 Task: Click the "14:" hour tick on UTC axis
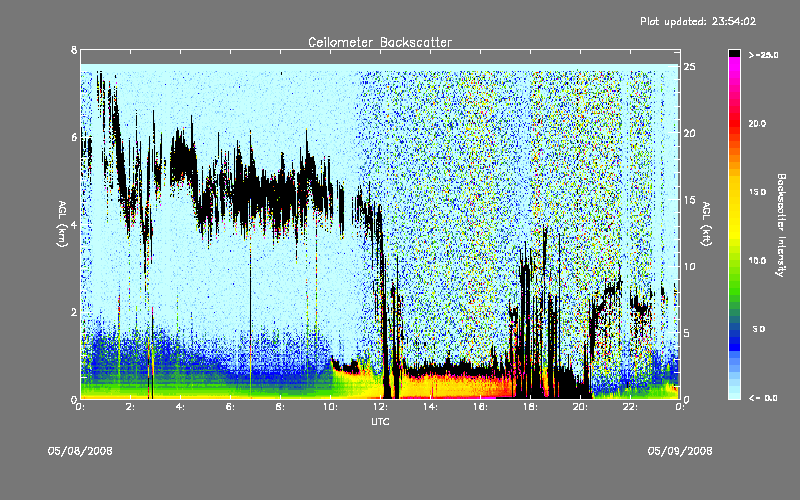(x=431, y=407)
